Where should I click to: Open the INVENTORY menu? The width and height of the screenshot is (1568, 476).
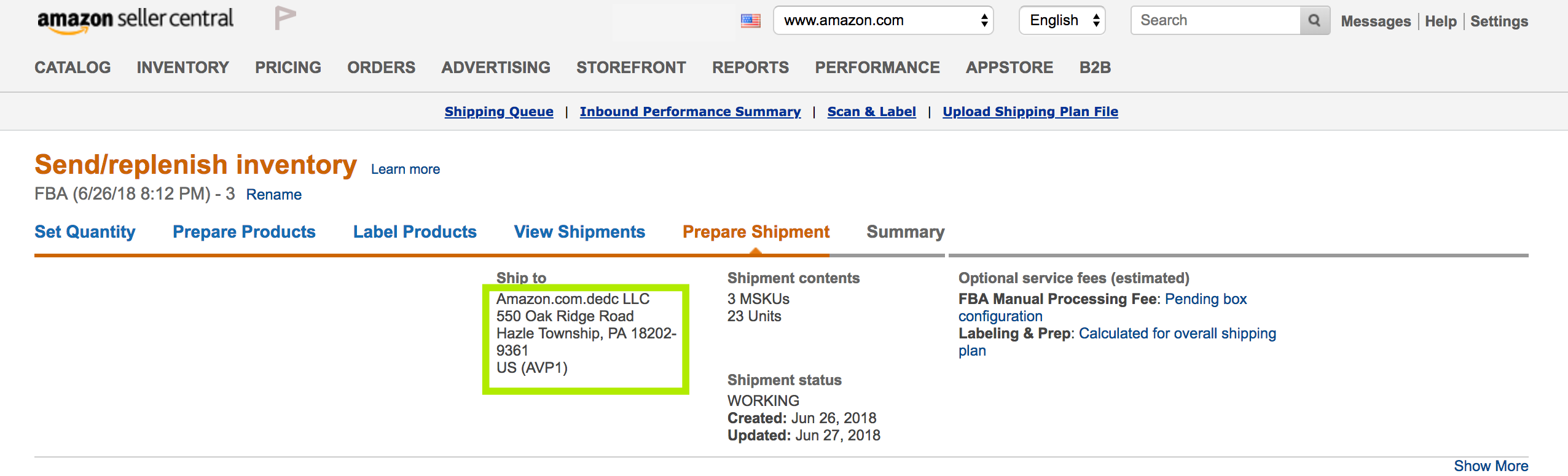(183, 68)
